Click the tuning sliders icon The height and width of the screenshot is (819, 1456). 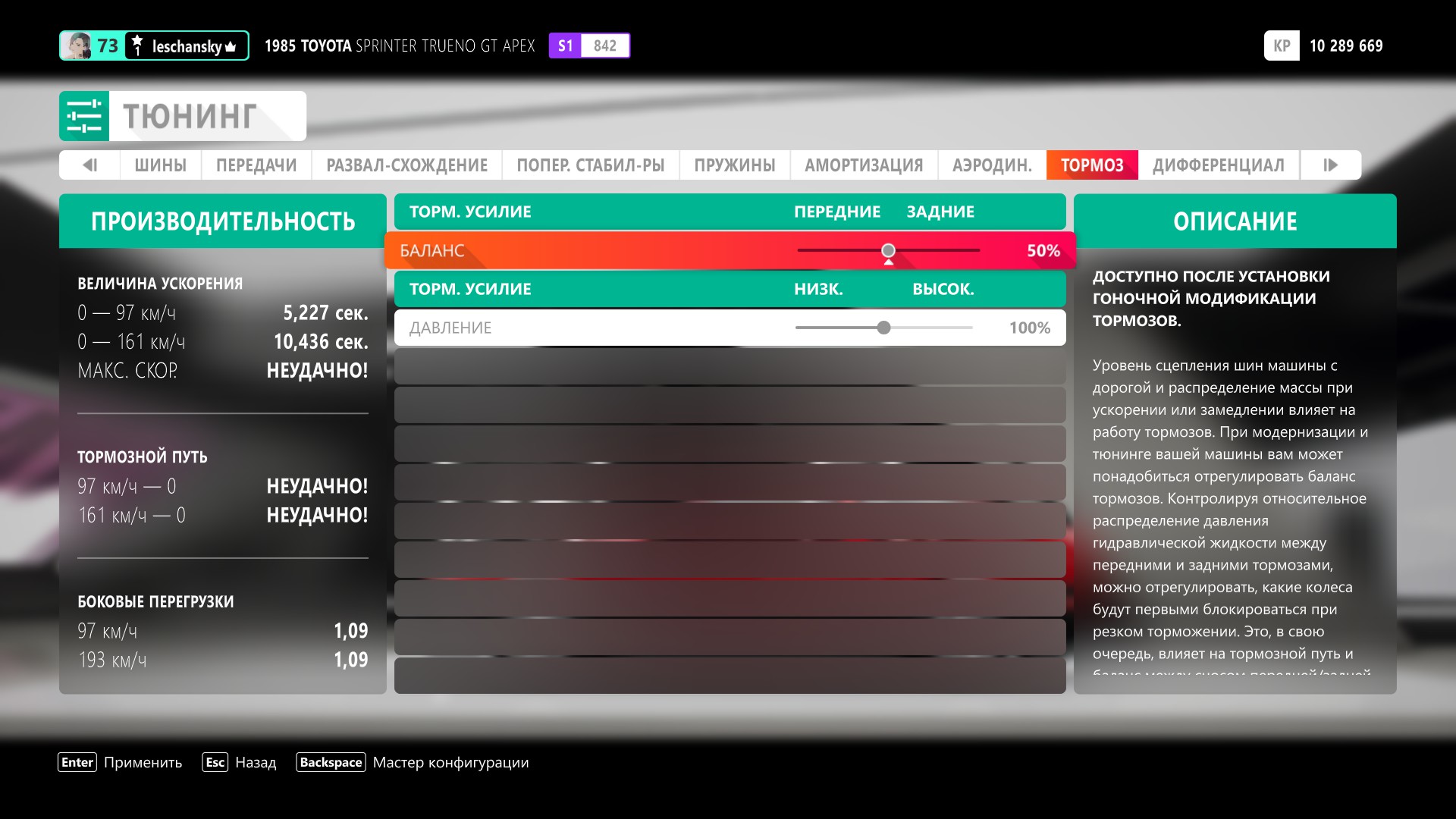click(x=84, y=116)
